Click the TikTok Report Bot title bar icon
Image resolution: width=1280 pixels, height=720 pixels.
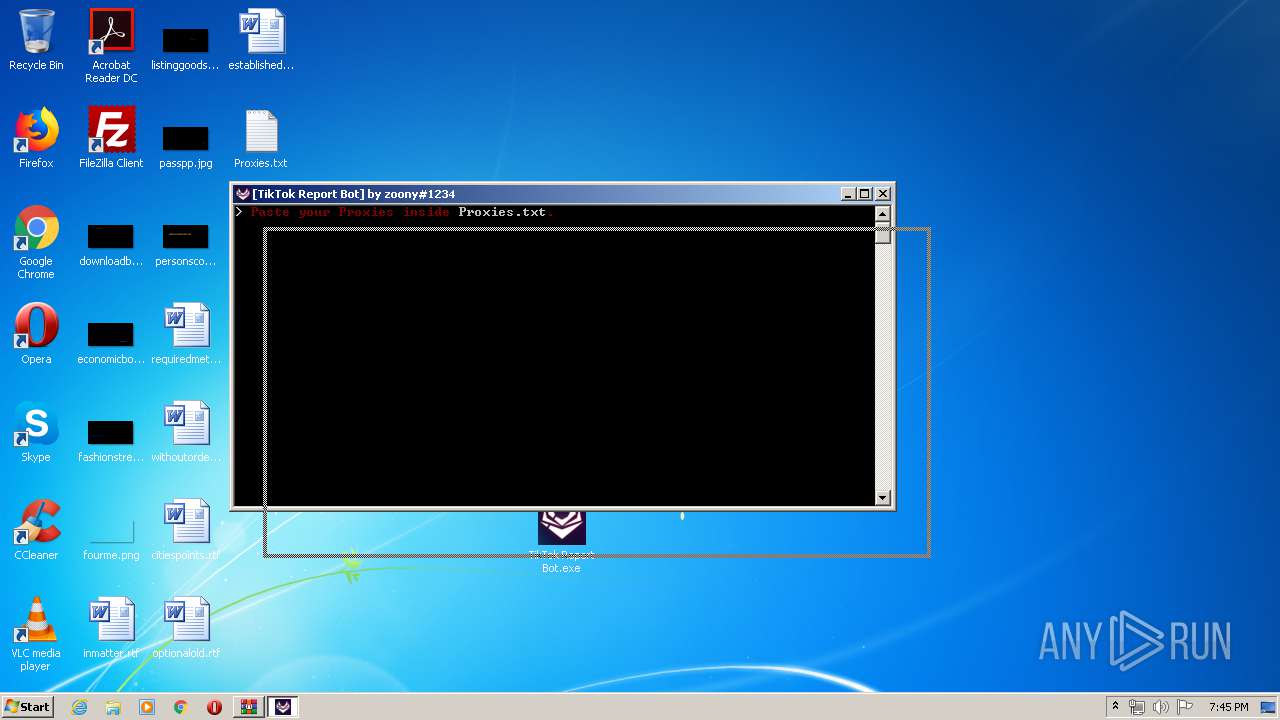tap(242, 194)
